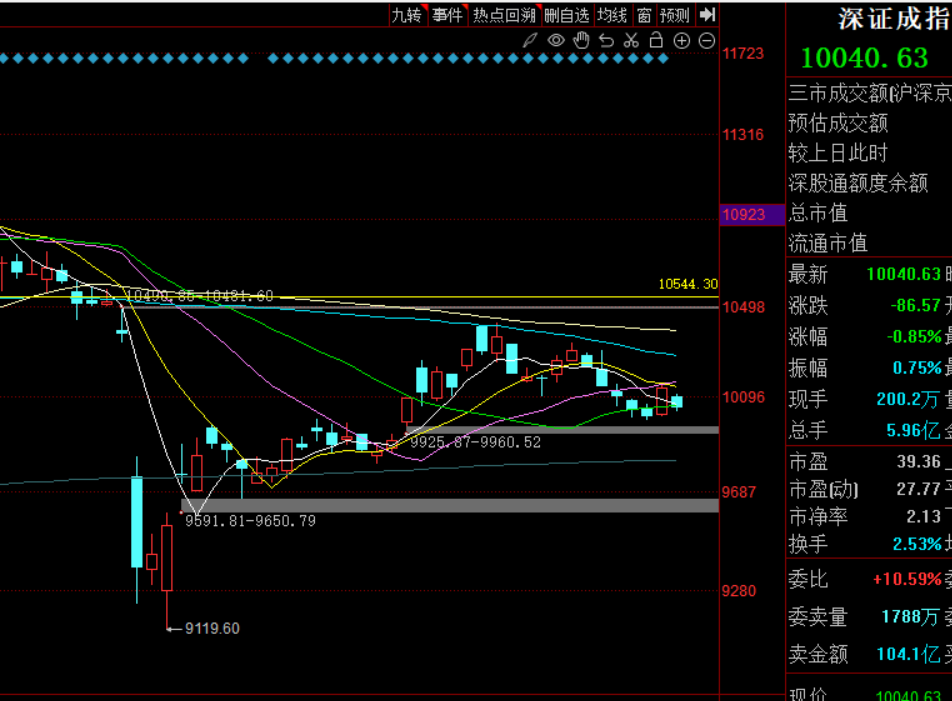
Task: Collapse side panel with arrow-bar icon
Action: coord(708,14)
